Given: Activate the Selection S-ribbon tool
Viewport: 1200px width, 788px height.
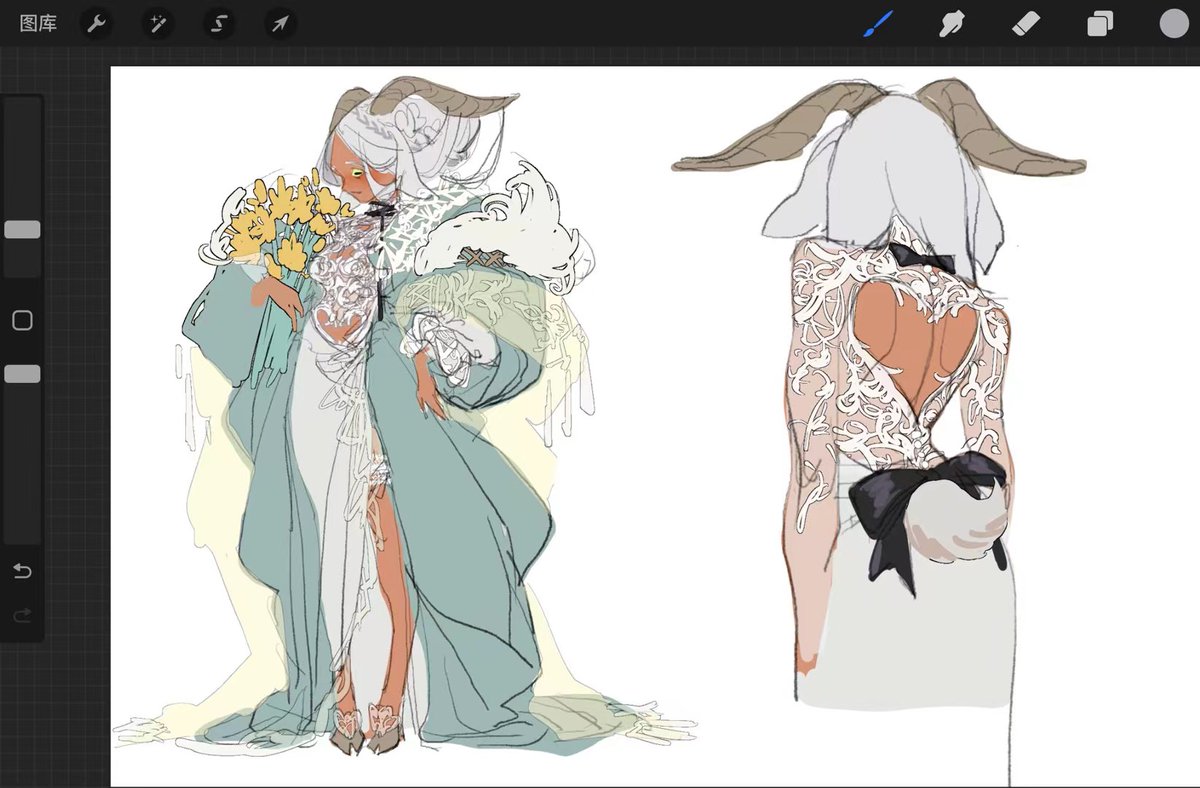Looking at the screenshot, I should 219,23.
